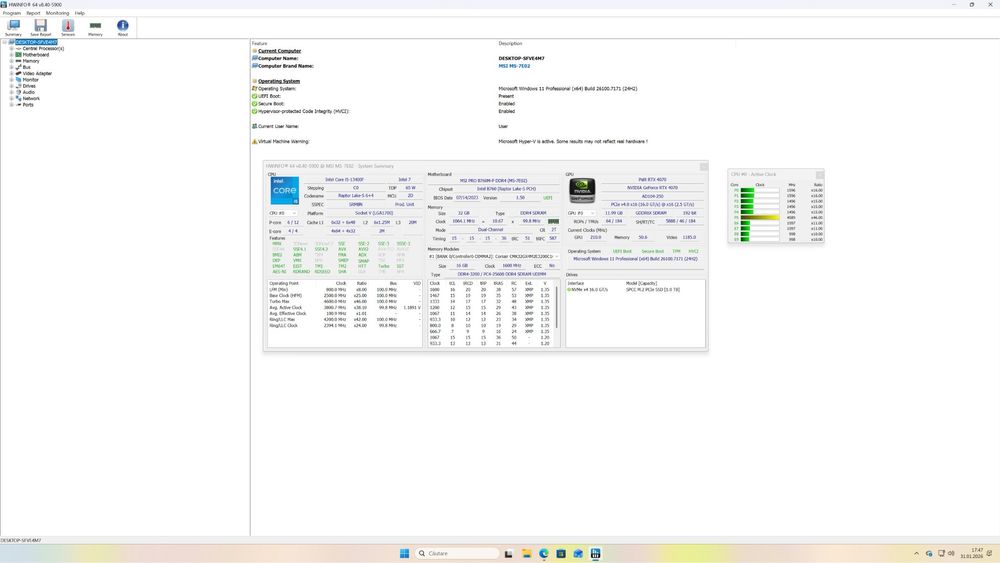Collapse the DESKTOP-SFVE4M7 root node
Viewport: 1000px width, 563px height.
(4, 42)
